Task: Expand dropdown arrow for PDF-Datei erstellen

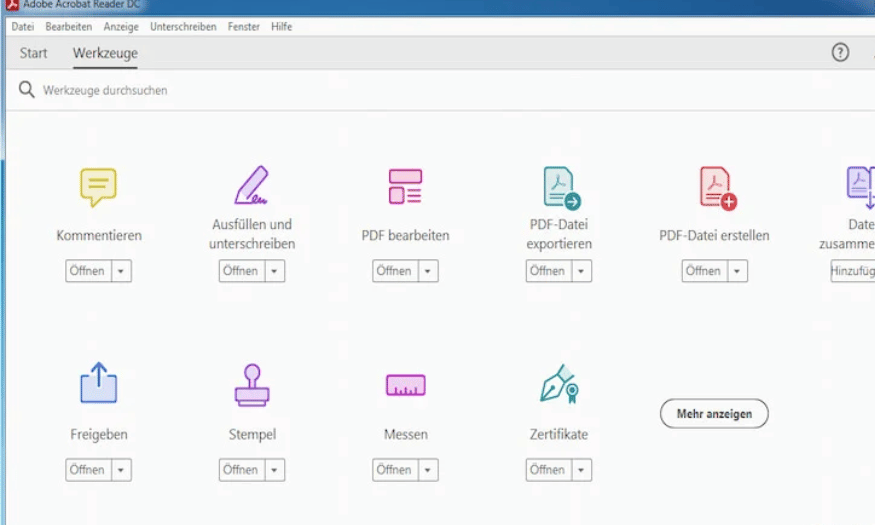Action: tap(737, 271)
